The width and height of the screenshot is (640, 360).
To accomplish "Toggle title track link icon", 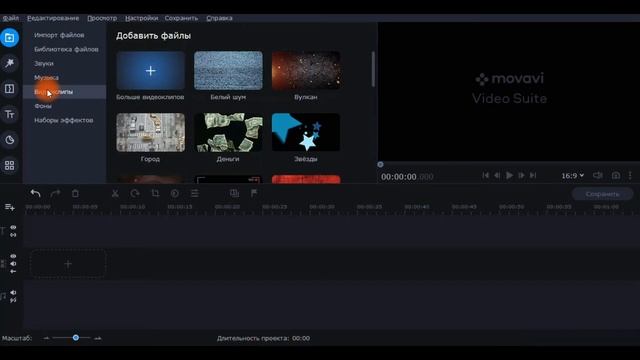I will tap(13, 235).
